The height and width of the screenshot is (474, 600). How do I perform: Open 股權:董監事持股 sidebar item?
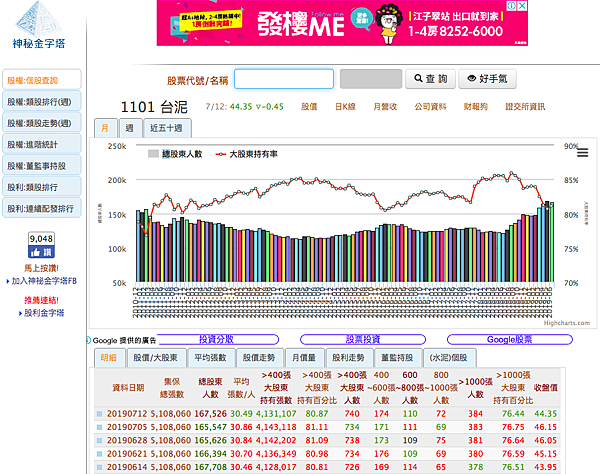42,166
